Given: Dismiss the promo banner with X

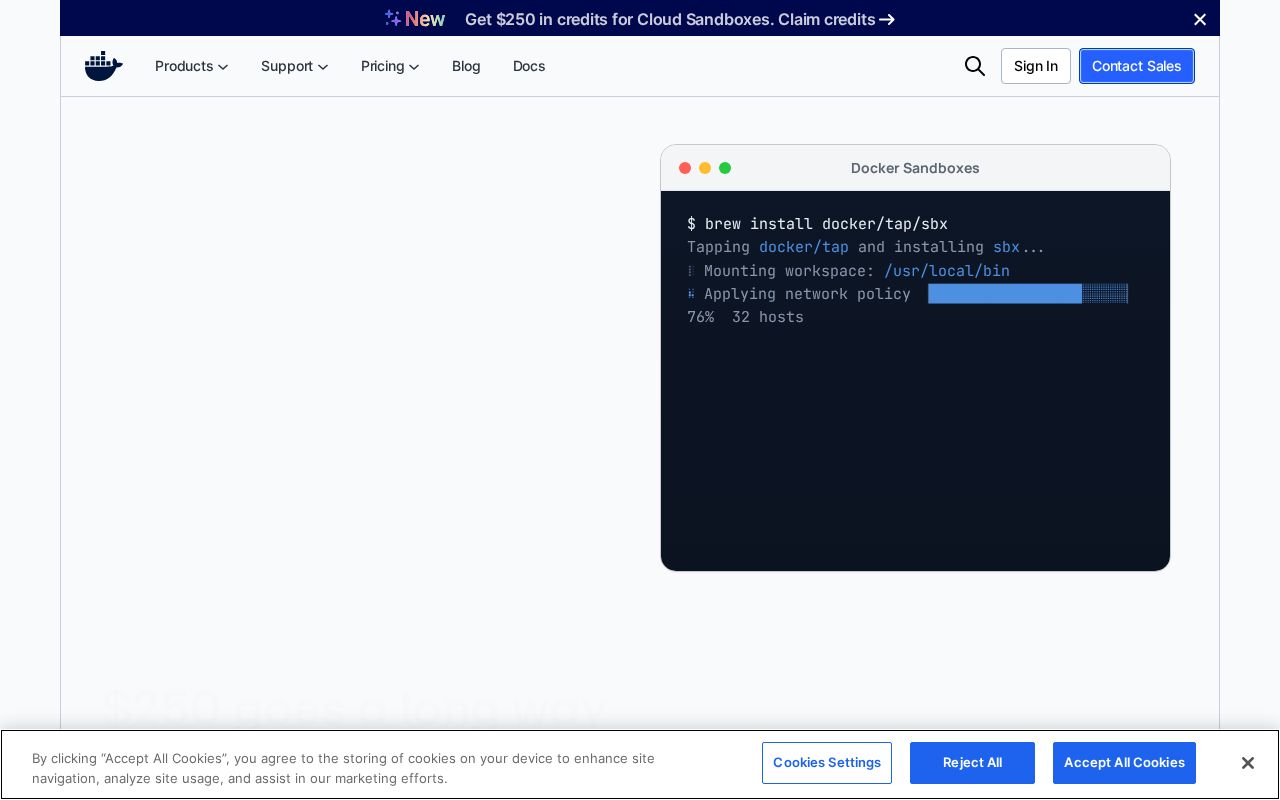Looking at the screenshot, I should [x=1200, y=19].
